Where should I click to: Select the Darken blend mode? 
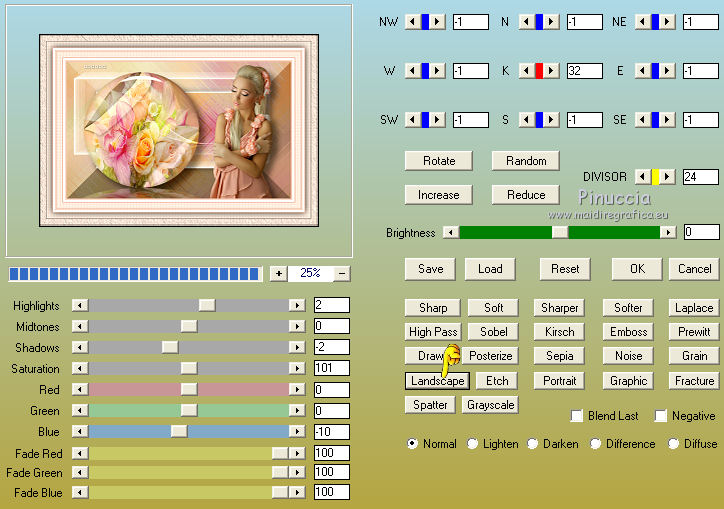tap(532, 444)
